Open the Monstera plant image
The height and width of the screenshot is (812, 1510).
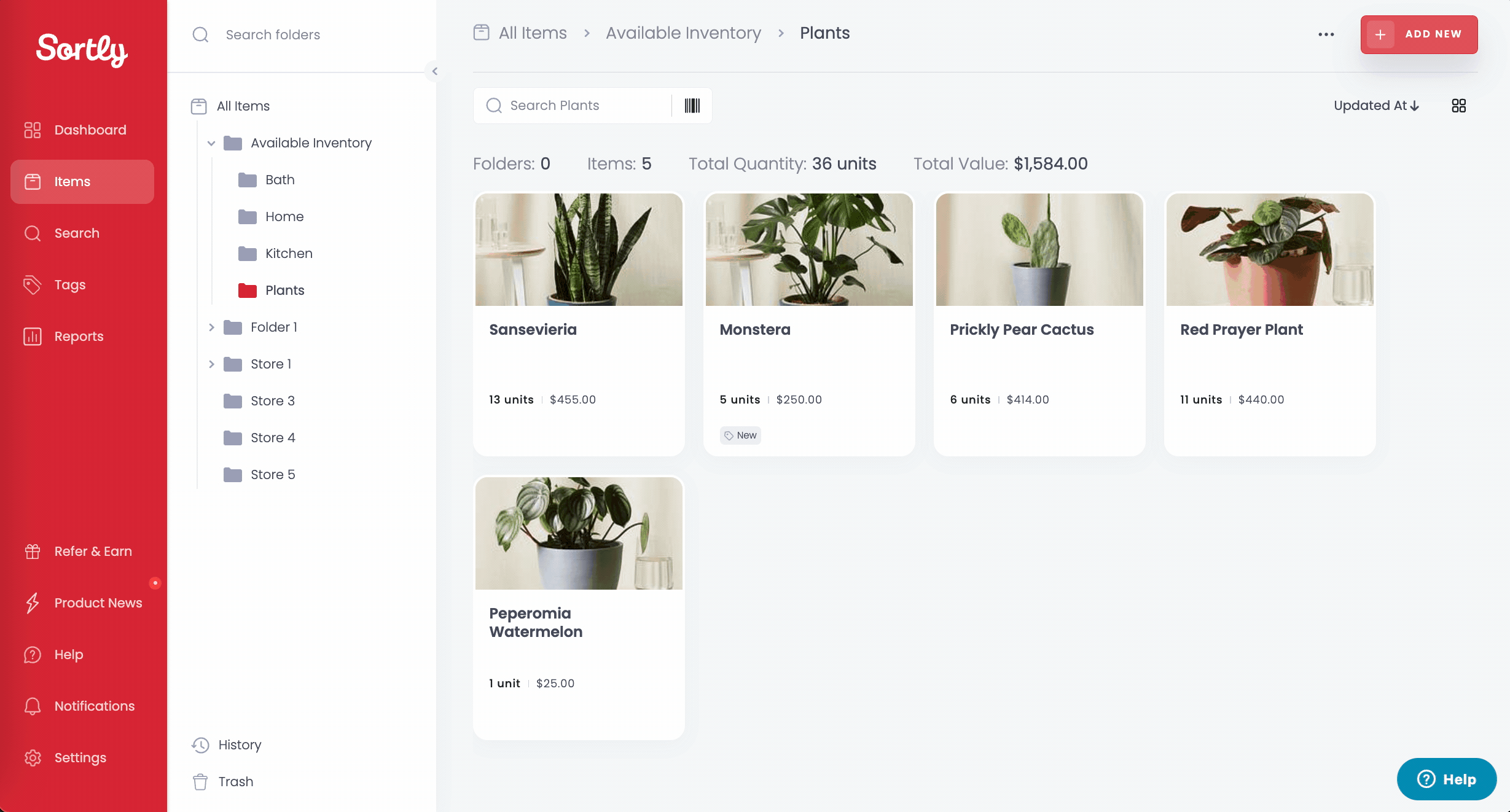tap(809, 250)
